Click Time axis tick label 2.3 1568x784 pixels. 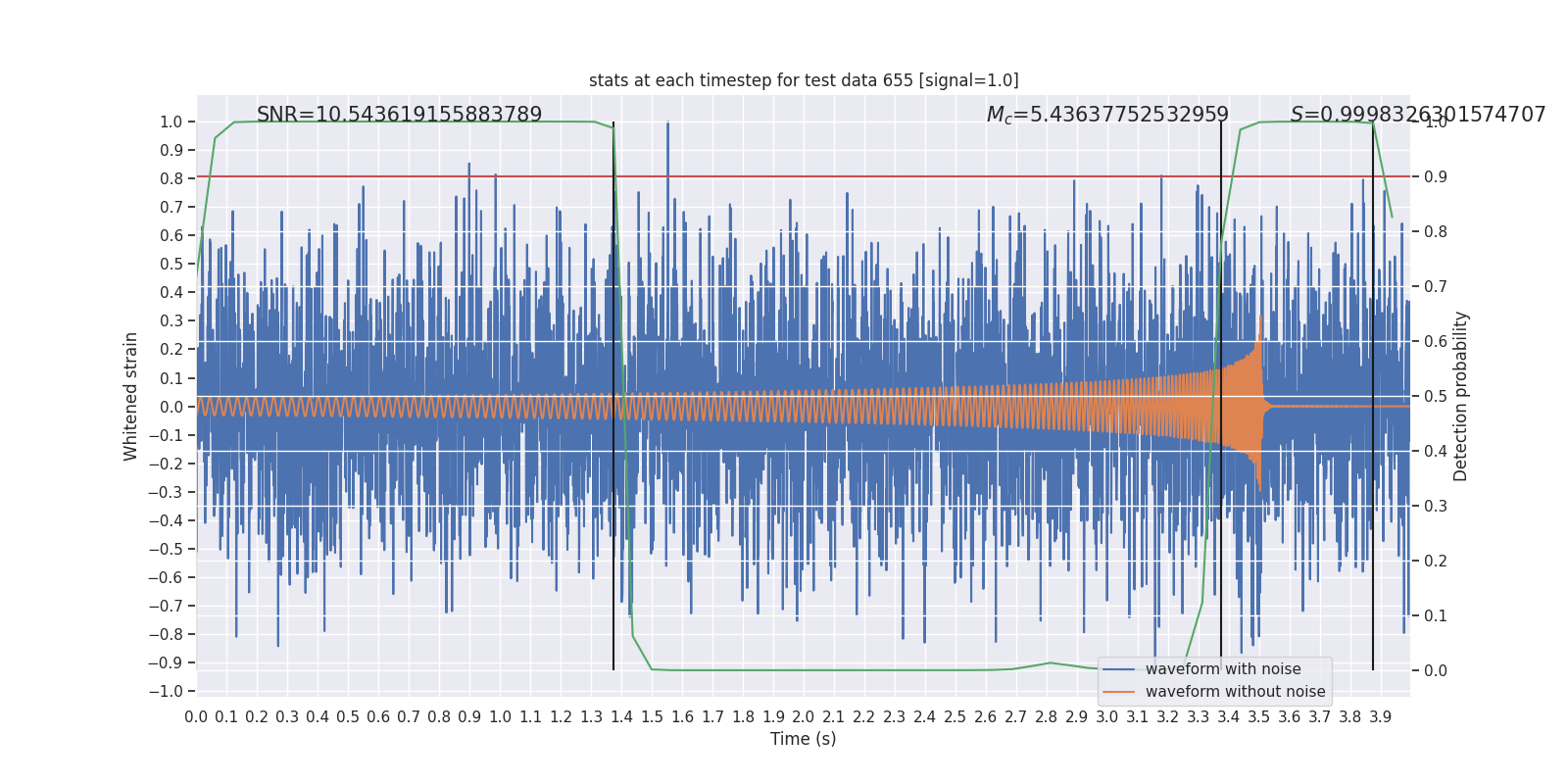click(x=895, y=717)
